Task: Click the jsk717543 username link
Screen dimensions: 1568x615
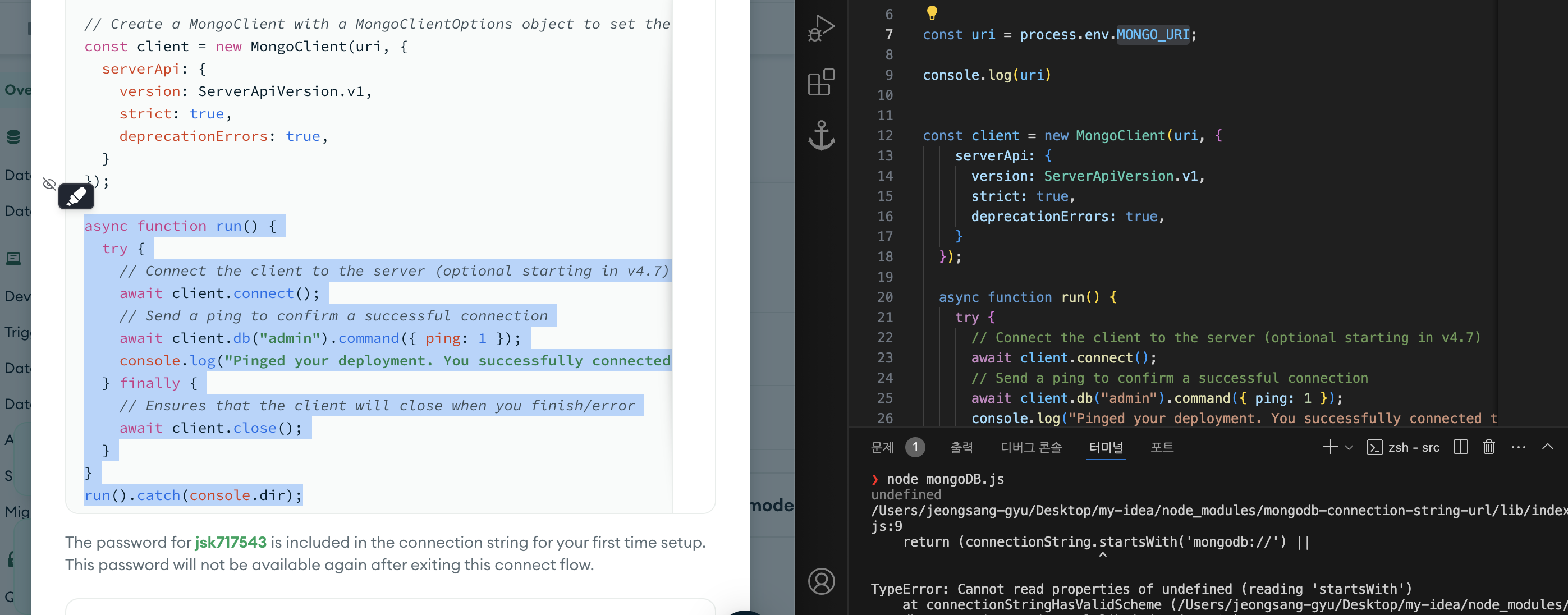Action: [230, 542]
